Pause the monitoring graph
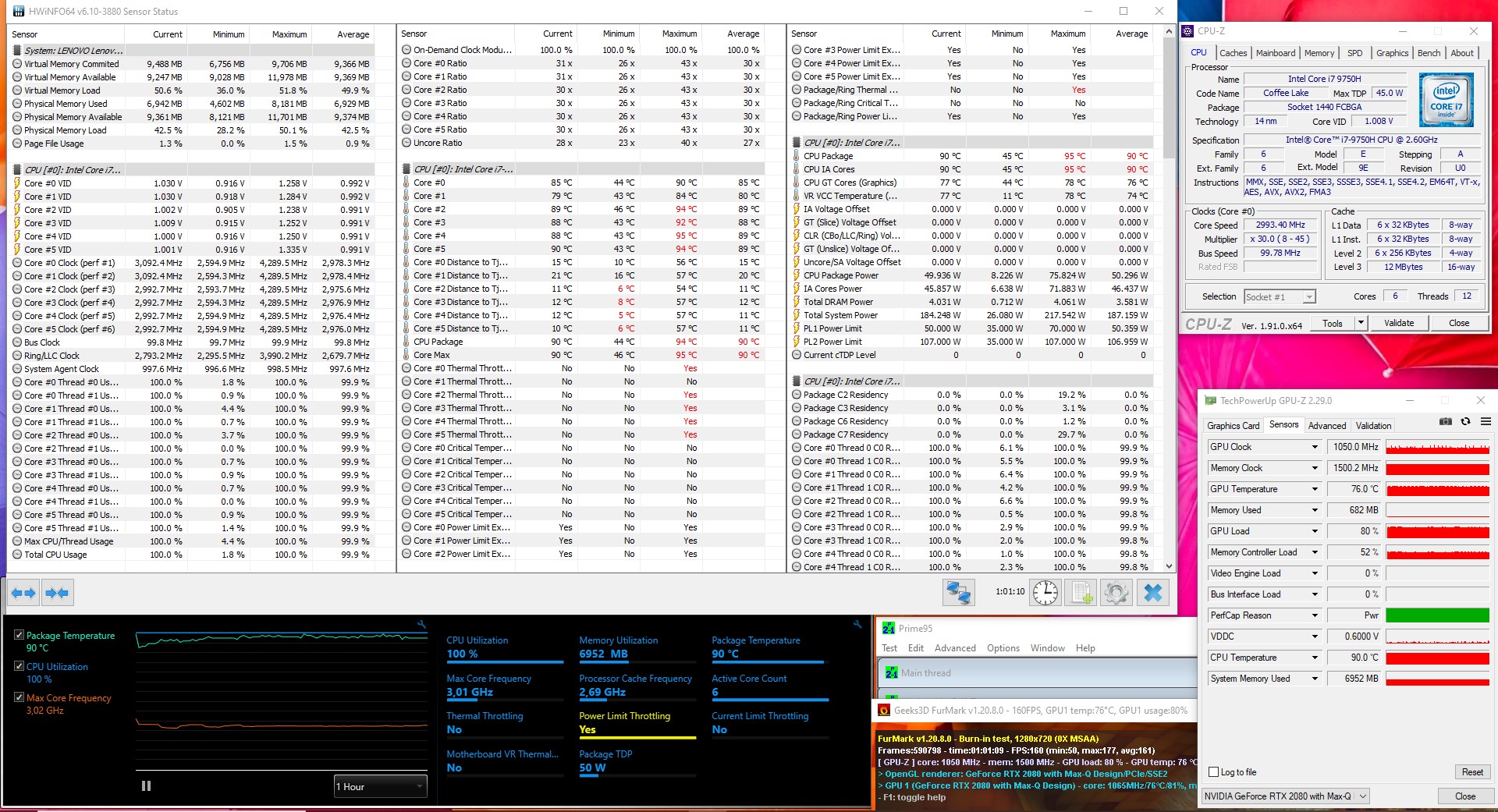1498x812 pixels. pyautogui.click(x=146, y=786)
